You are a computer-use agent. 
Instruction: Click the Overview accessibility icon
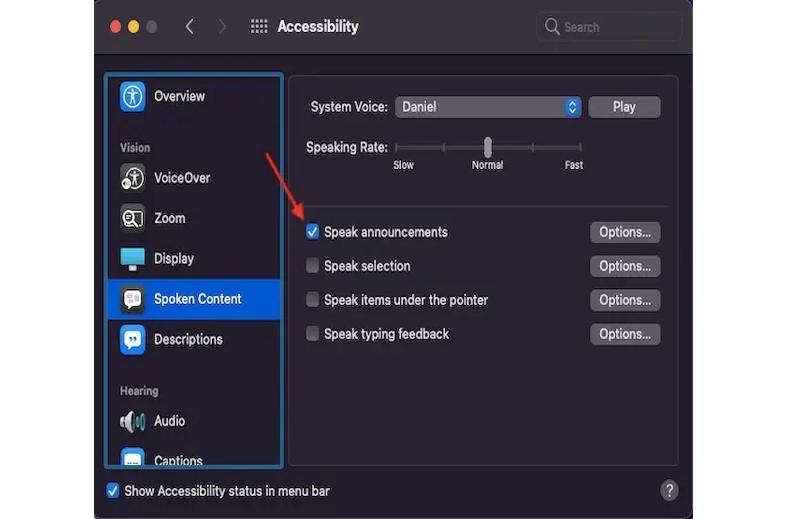pyautogui.click(x=133, y=96)
